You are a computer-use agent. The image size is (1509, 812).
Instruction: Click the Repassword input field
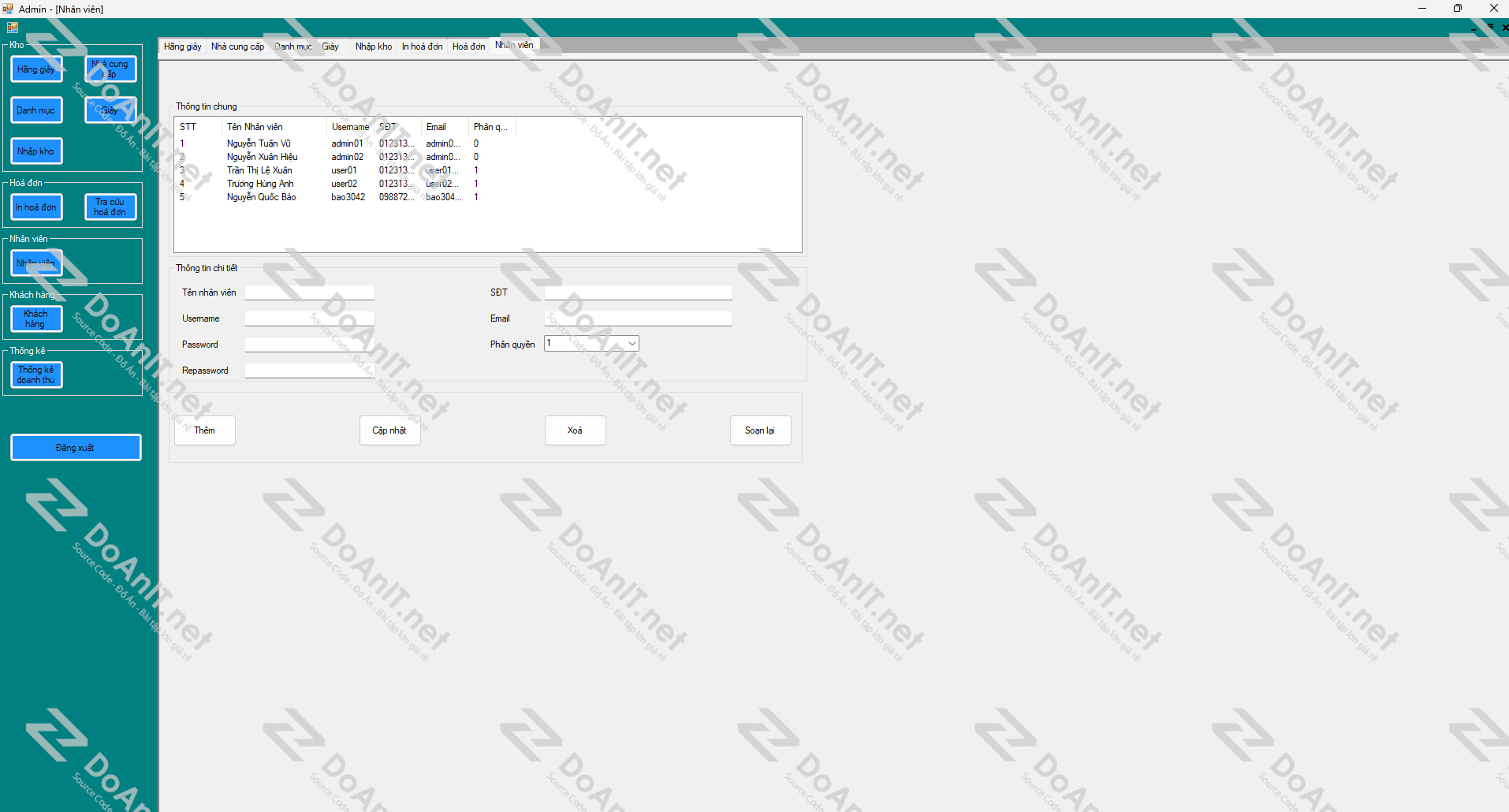point(309,371)
